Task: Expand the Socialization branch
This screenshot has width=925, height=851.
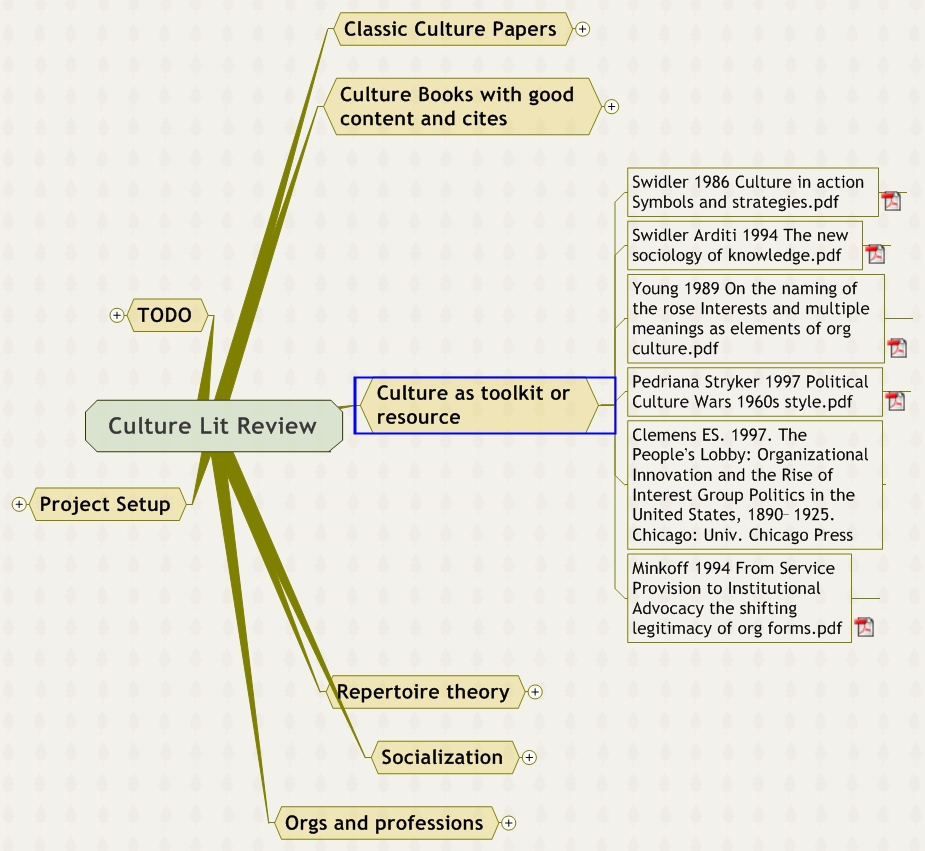Action: [x=529, y=757]
